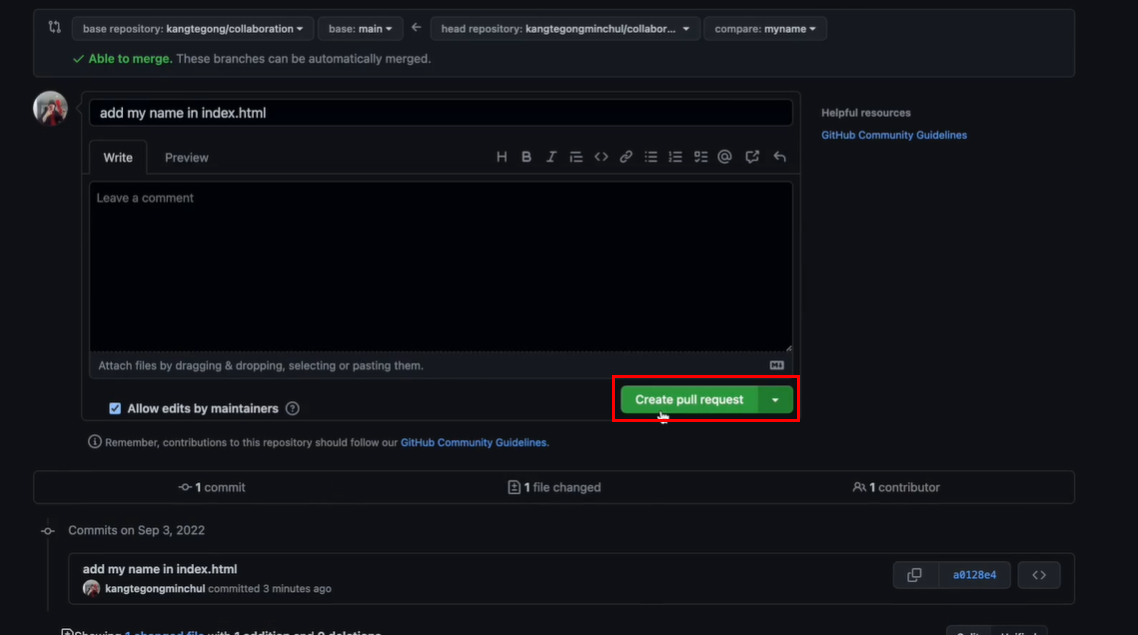
Task: Click the Markdown supported icon
Action: tap(777, 365)
